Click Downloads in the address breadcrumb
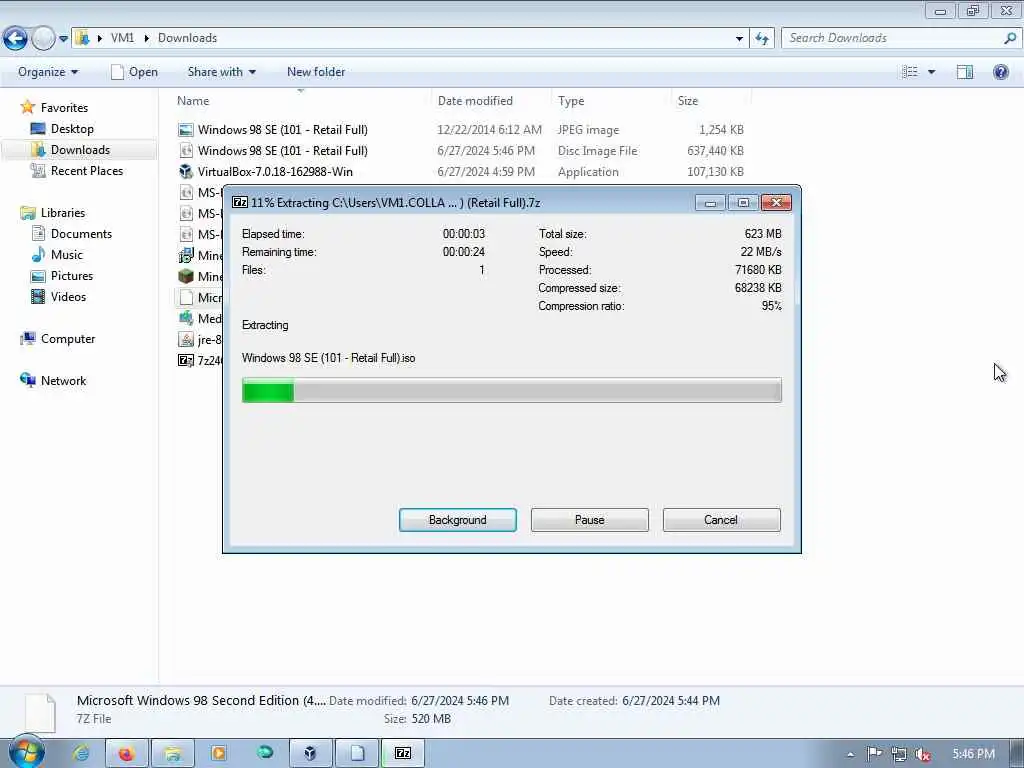This screenshot has width=1024, height=768. 187,38
